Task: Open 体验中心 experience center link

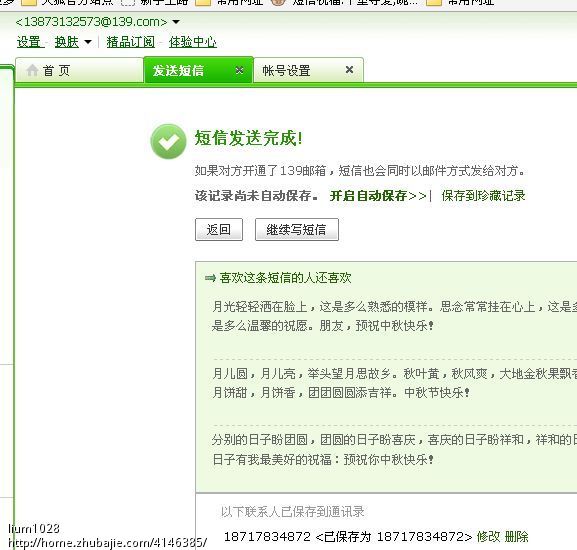Action: pyautogui.click(x=192, y=42)
